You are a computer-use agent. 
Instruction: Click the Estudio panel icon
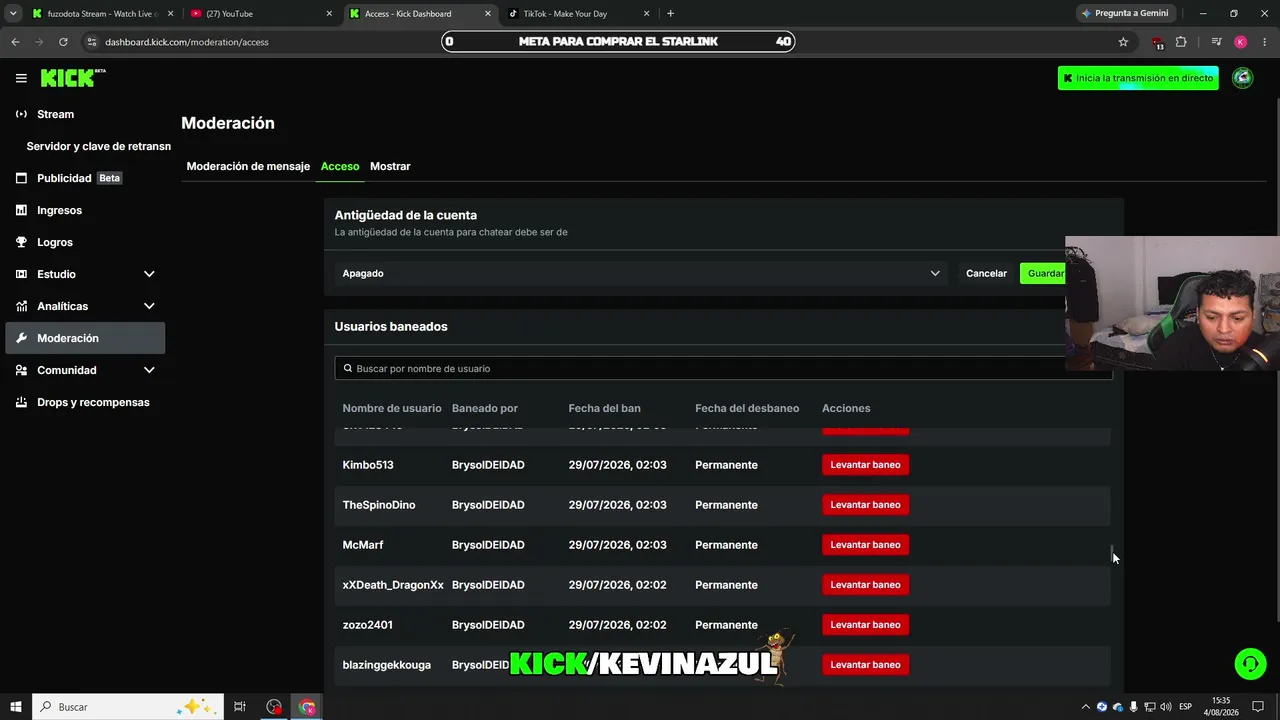[x=21, y=274]
